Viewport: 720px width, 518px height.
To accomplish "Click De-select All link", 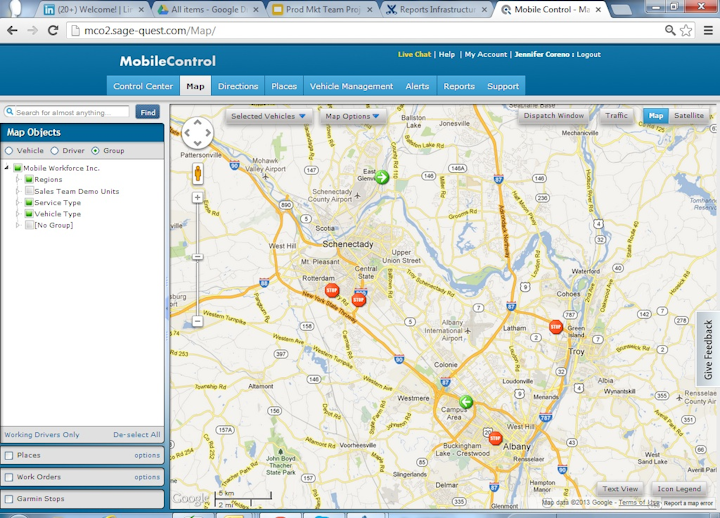I will (x=137, y=434).
